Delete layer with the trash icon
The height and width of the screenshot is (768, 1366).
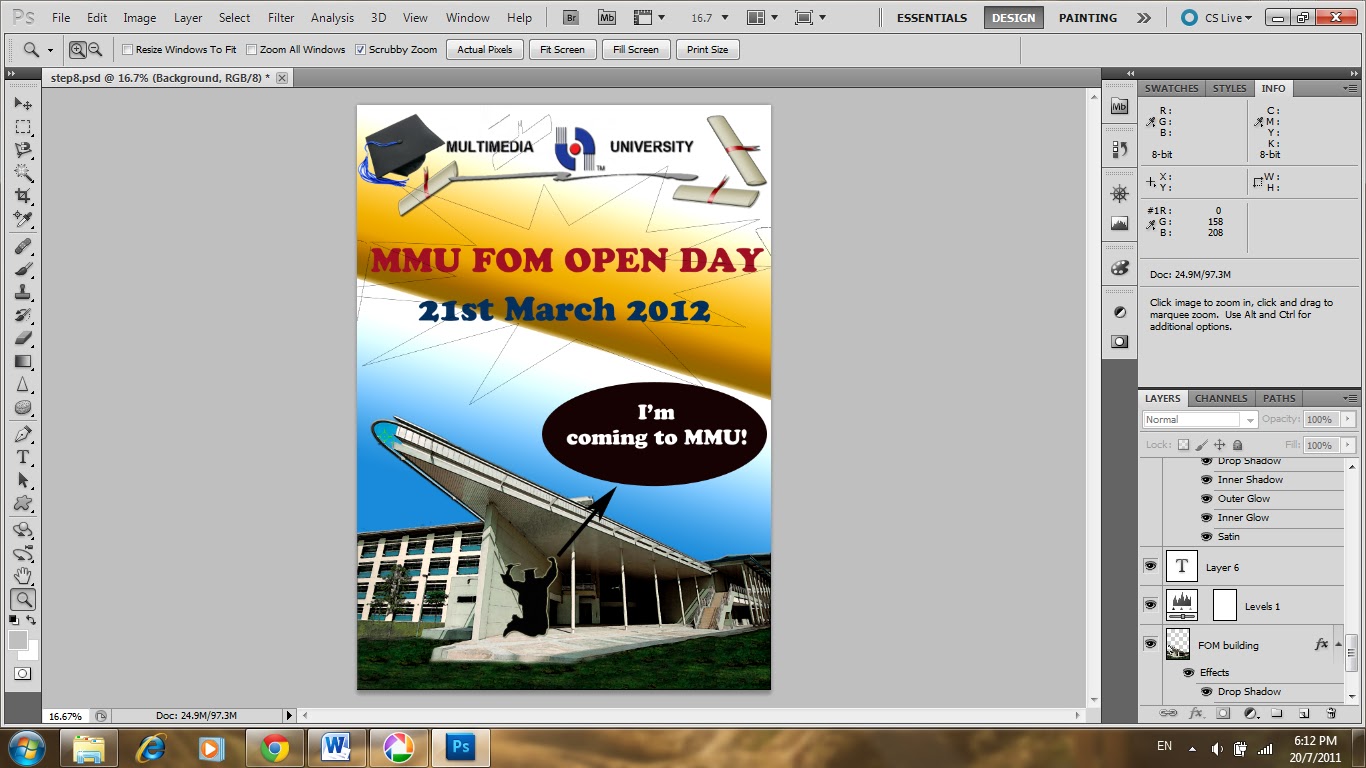[x=1331, y=713]
